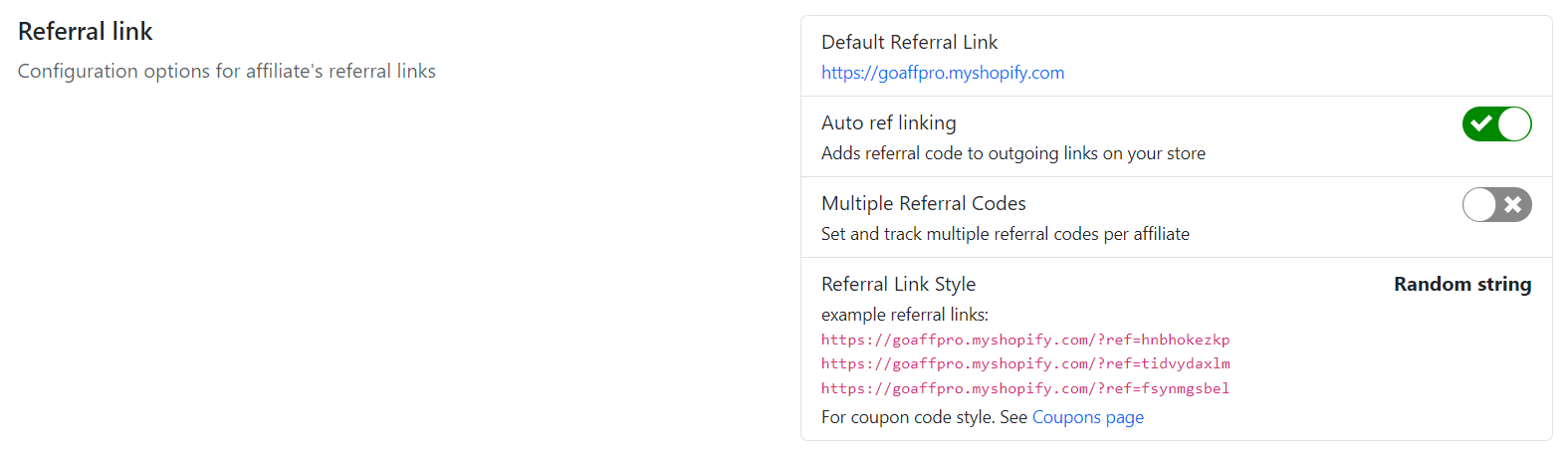Click the Auto ref linking label
The image size is (1568, 464).
888,123
